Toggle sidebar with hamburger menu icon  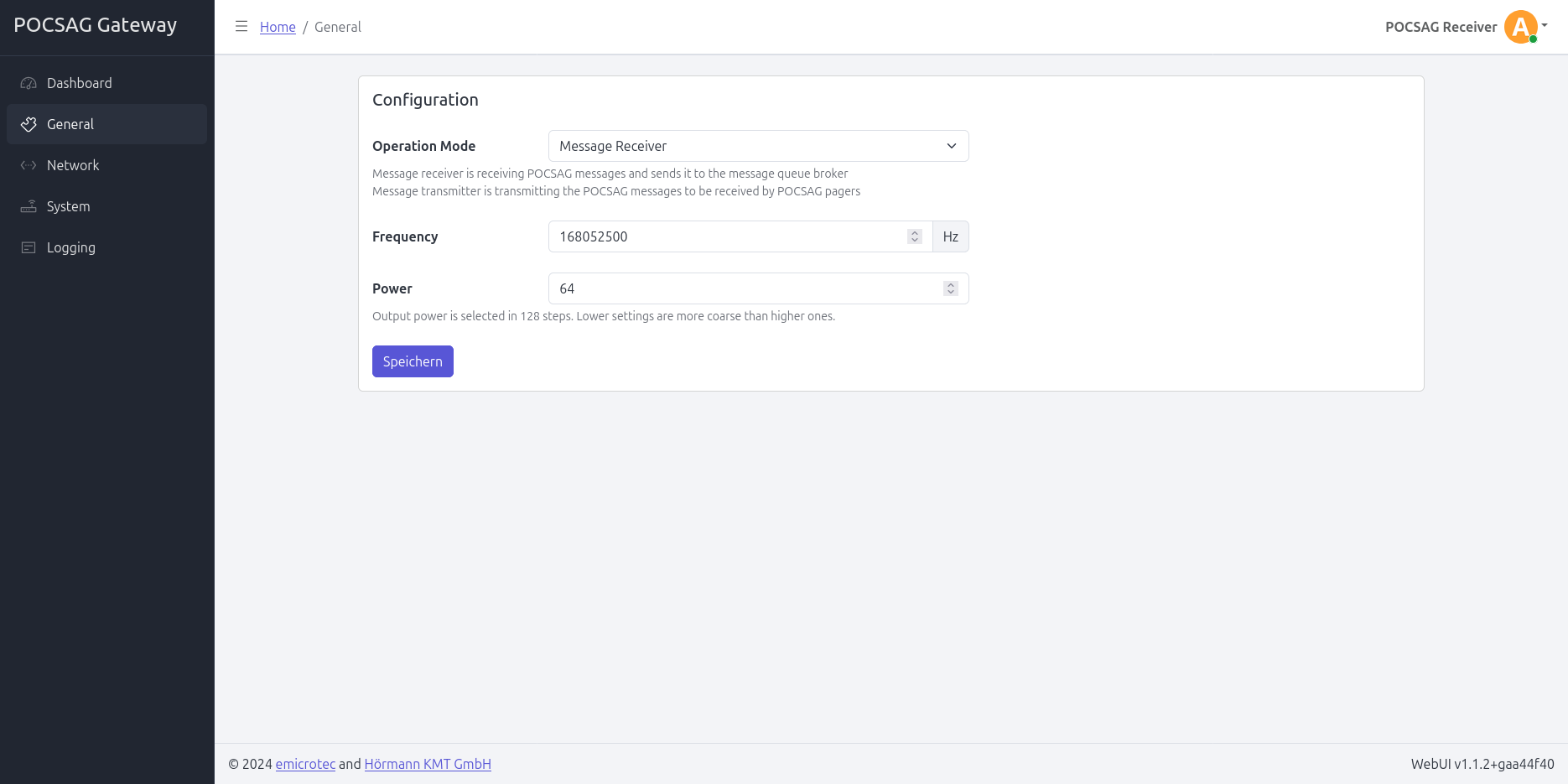pos(241,27)
